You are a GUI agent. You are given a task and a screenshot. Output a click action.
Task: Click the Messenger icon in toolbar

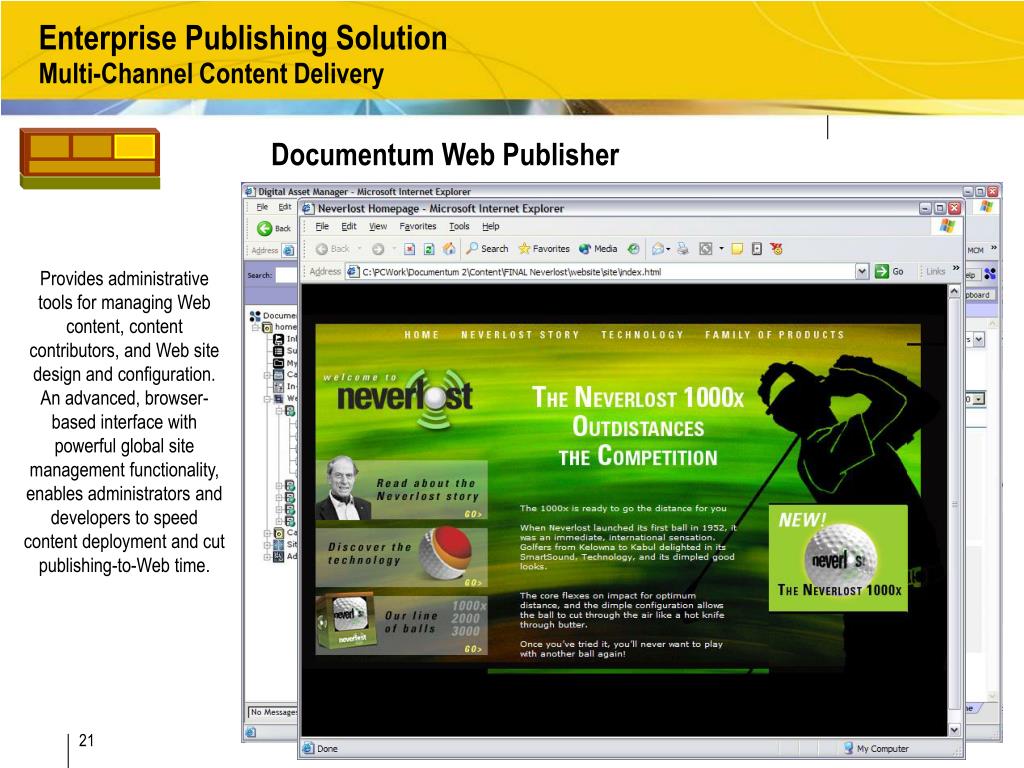click(757, 249)
